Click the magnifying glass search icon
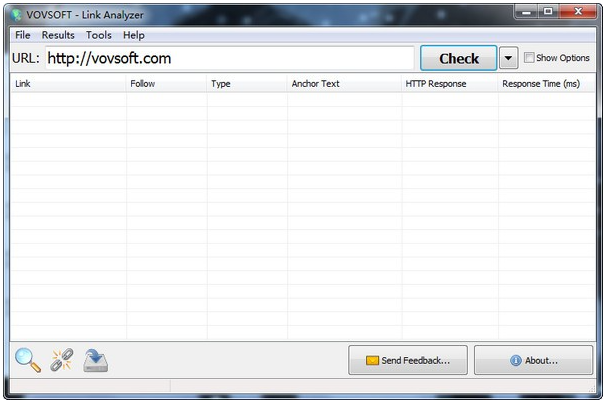Image resolution: width=606 pixels, height=405 pixels. coord(28,360)
